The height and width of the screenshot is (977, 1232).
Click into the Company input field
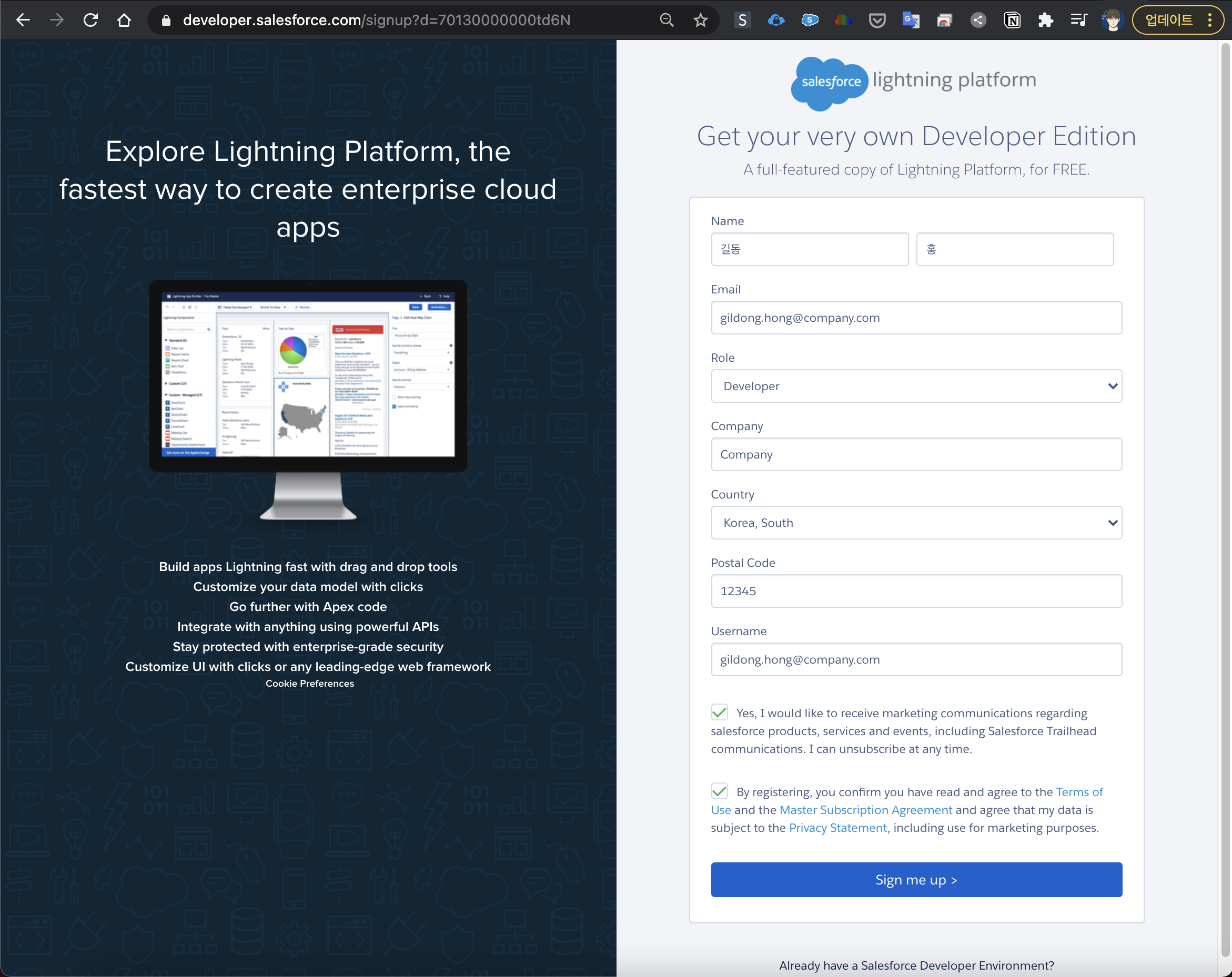(x=916, y=455)
